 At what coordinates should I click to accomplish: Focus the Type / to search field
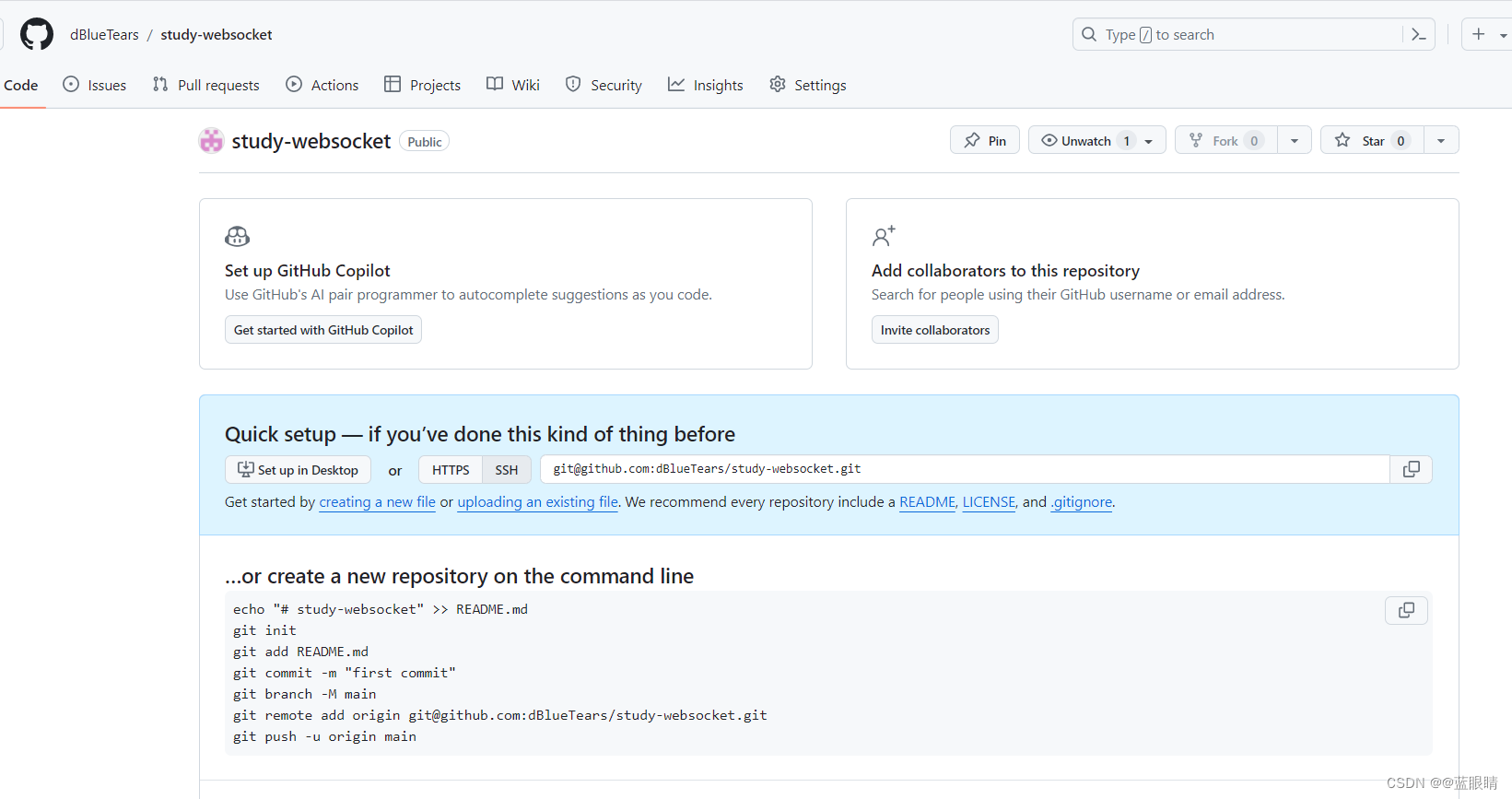[x=1253, y=34]
